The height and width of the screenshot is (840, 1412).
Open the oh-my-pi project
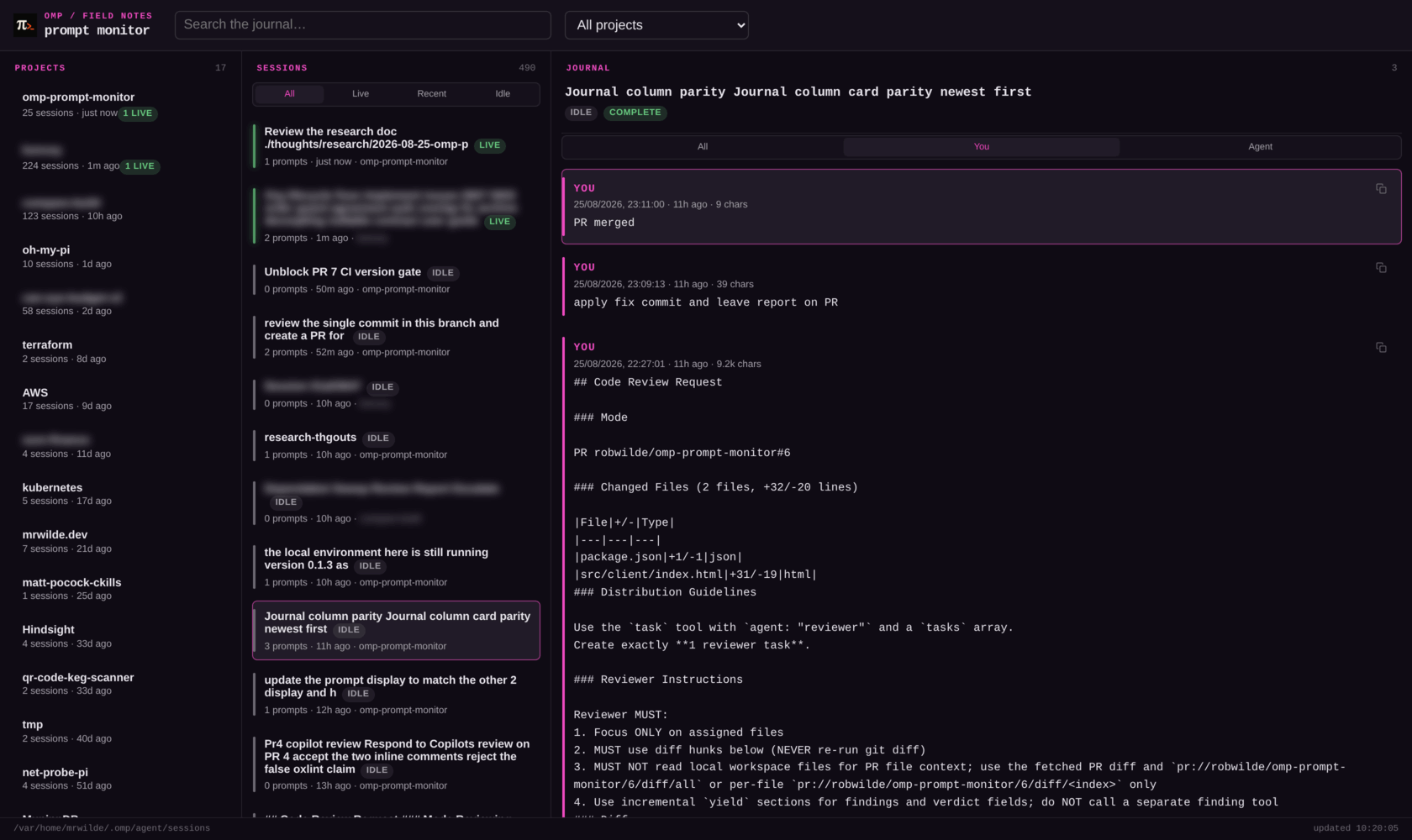tap(121, 257)
